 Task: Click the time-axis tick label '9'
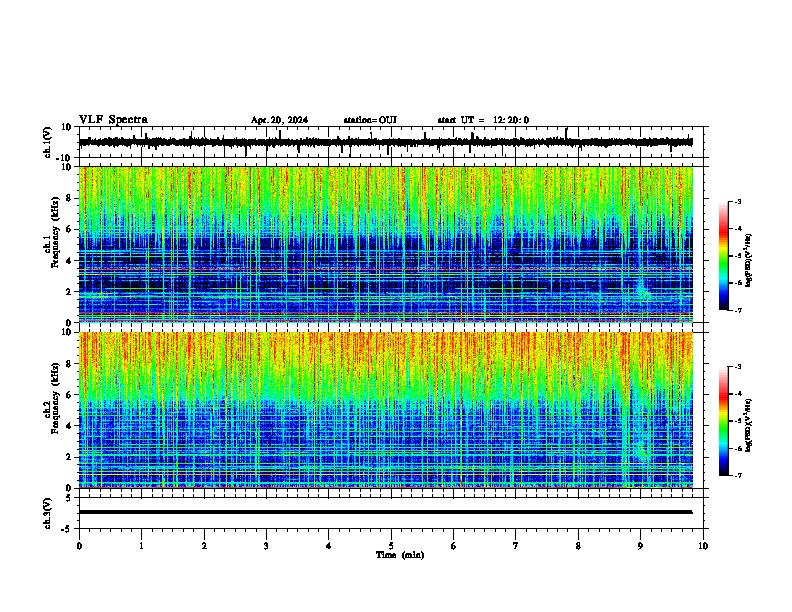(640, 546)
